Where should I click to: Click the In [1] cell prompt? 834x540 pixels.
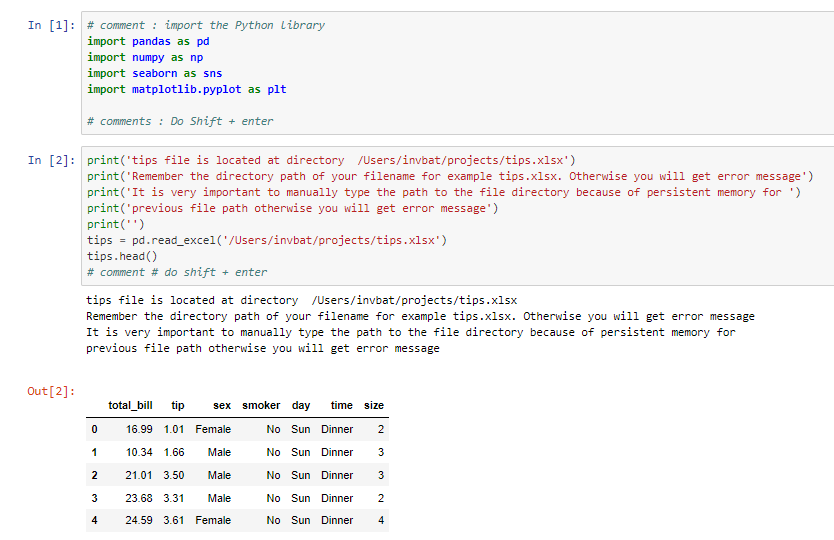(x=52, y=26)
